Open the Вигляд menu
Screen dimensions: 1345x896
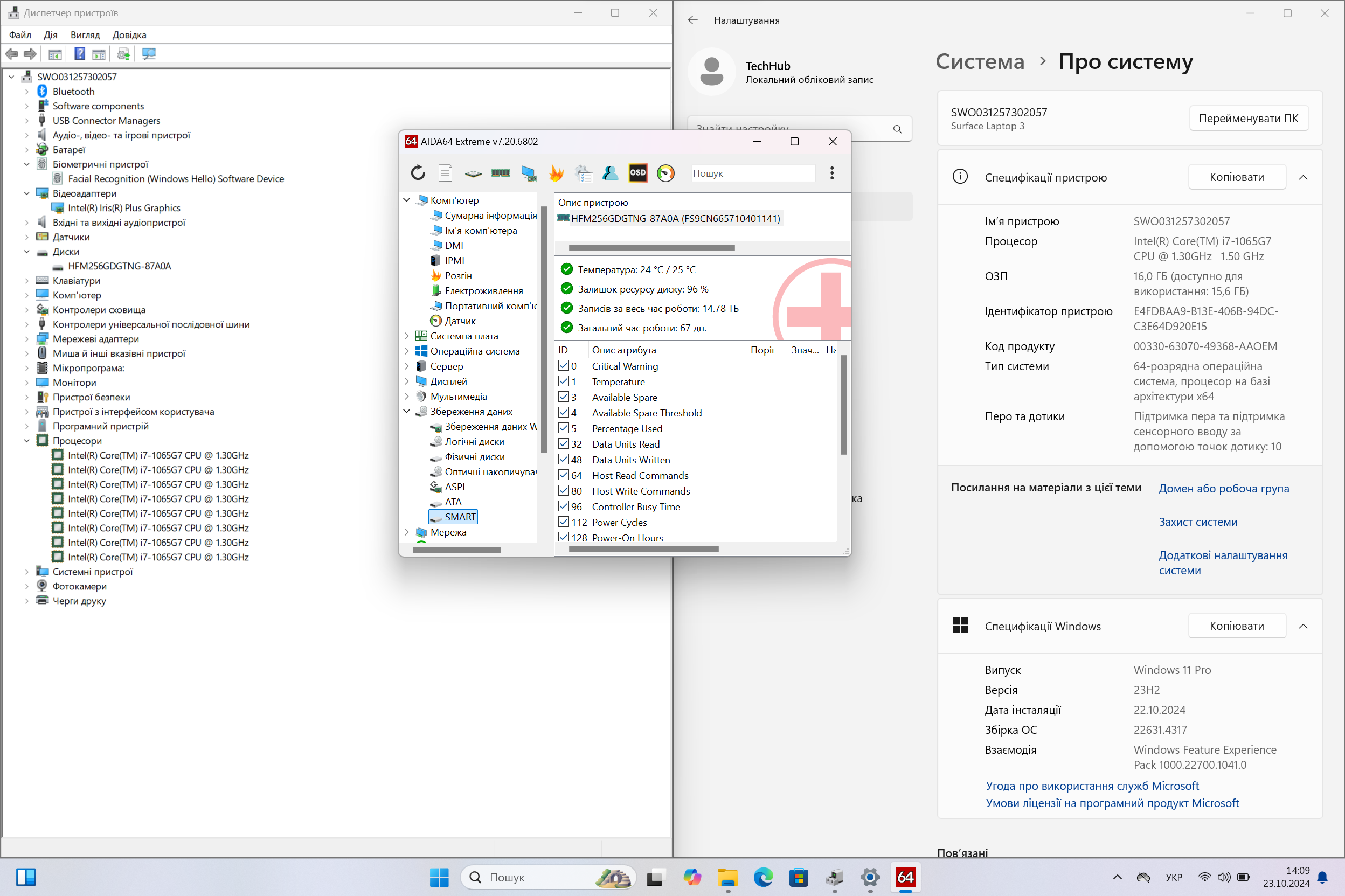(85, 35)
